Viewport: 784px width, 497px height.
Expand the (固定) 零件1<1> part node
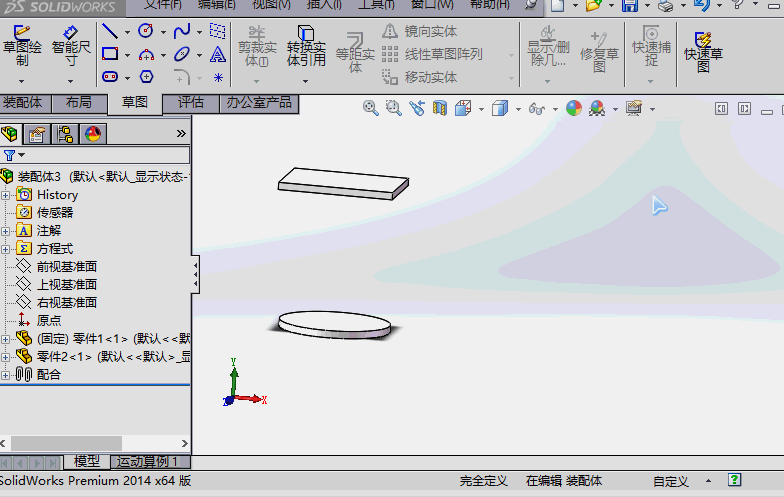(6, 339)
